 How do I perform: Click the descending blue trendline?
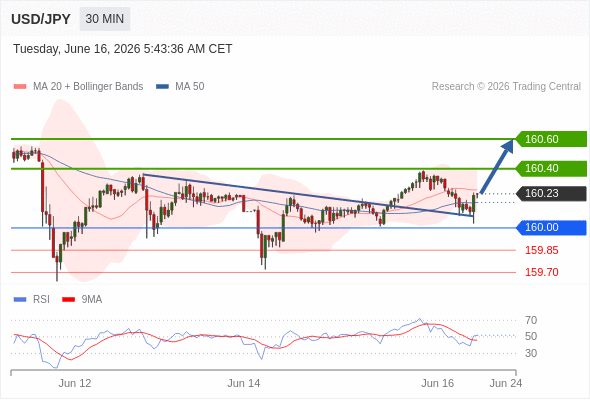coord(308,195)
